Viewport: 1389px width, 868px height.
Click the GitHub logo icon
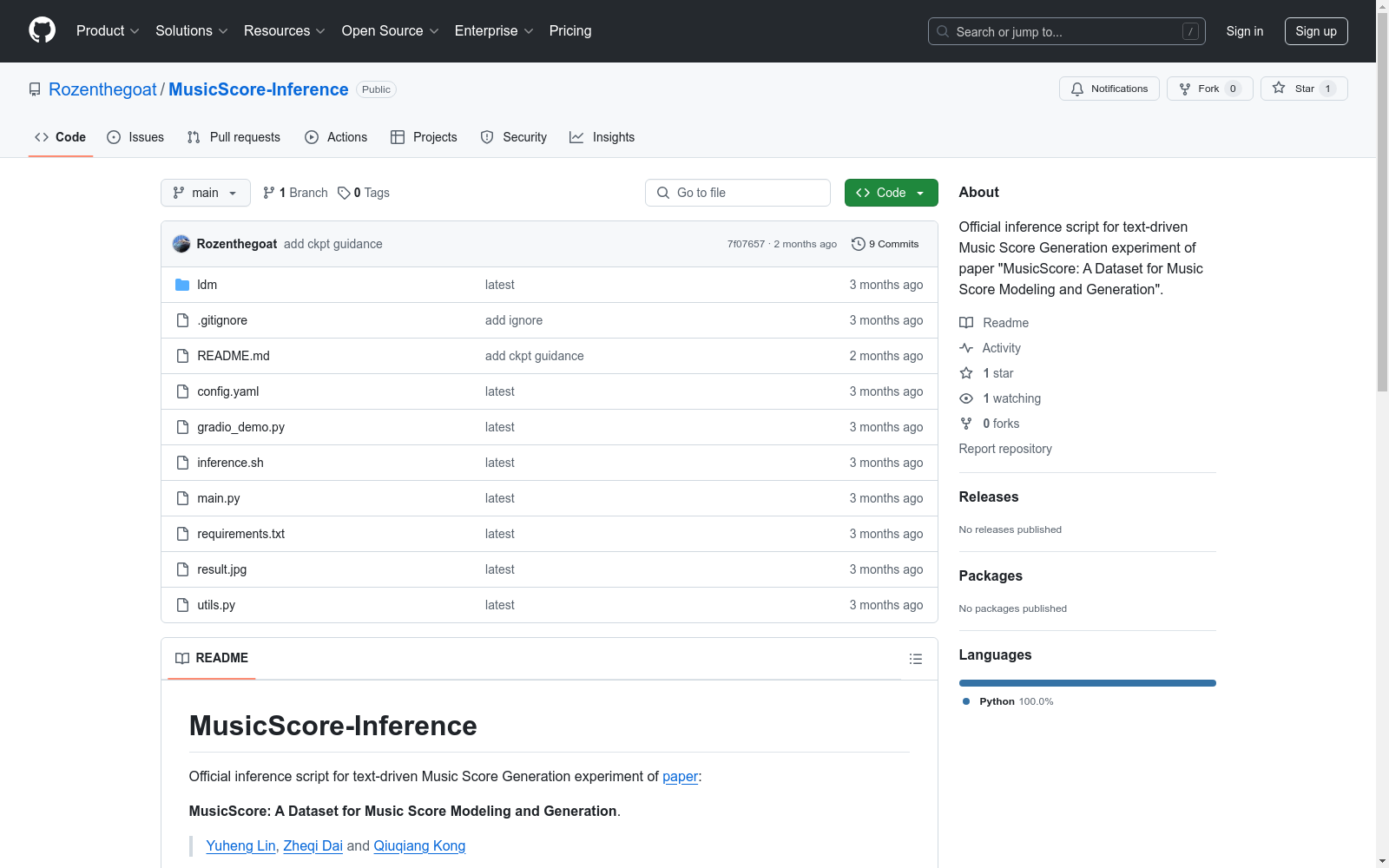42,30
